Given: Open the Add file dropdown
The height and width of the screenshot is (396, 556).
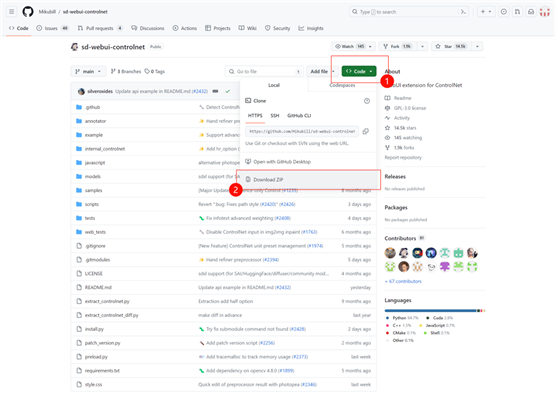Looking at the screenshot, I should 322,71.
